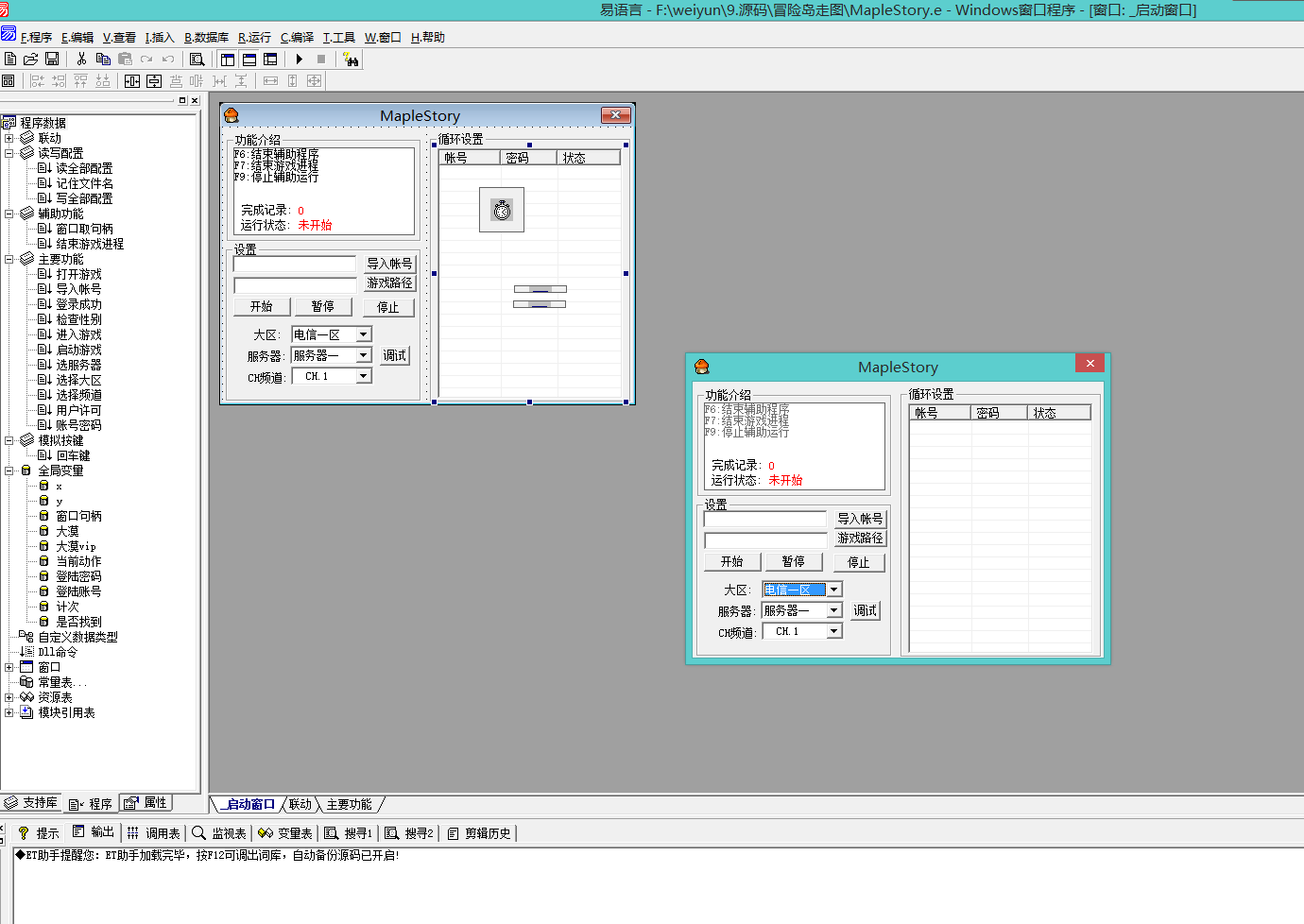Click the form preview icon in alignment toolbar
The width and height of the screenshot is (1304, 924).
[9, 81]
